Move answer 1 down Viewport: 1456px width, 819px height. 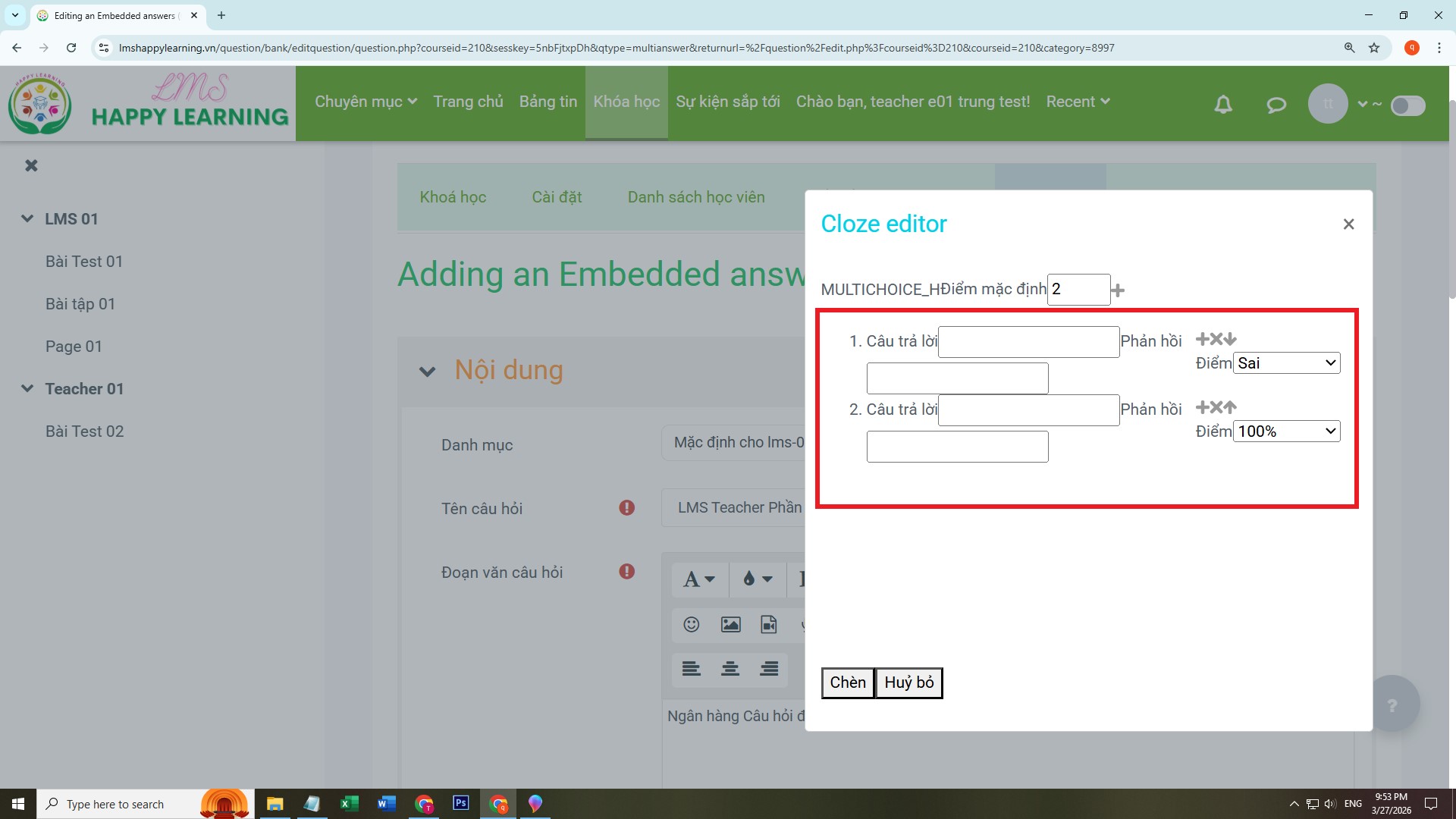(1230, 339)
